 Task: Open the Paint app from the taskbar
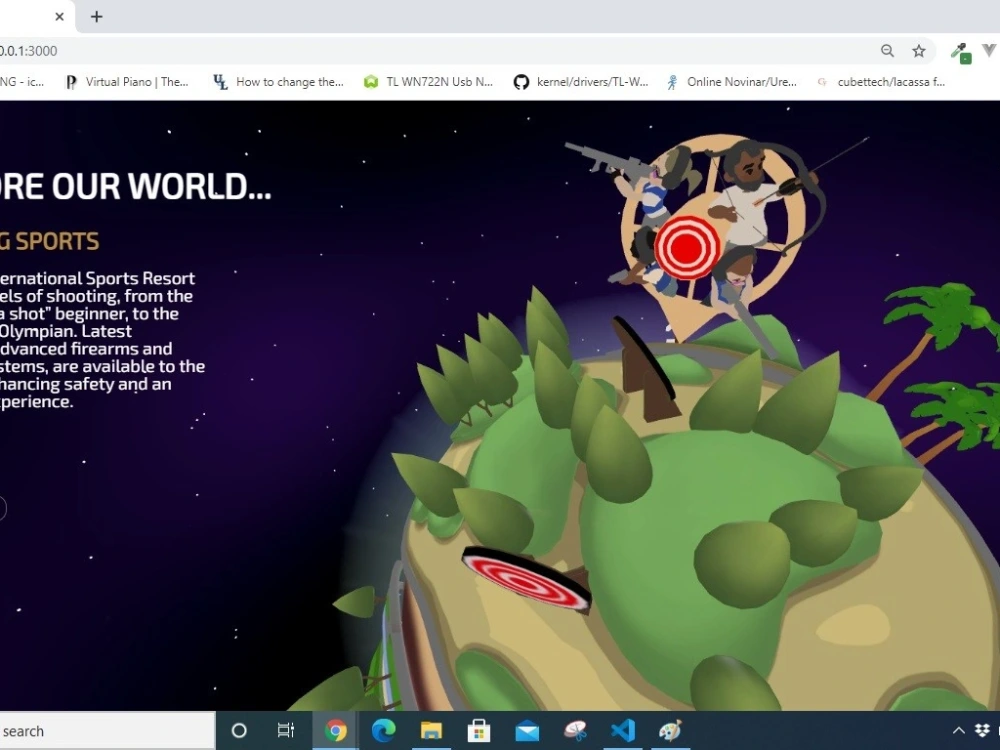coord(670,731)
